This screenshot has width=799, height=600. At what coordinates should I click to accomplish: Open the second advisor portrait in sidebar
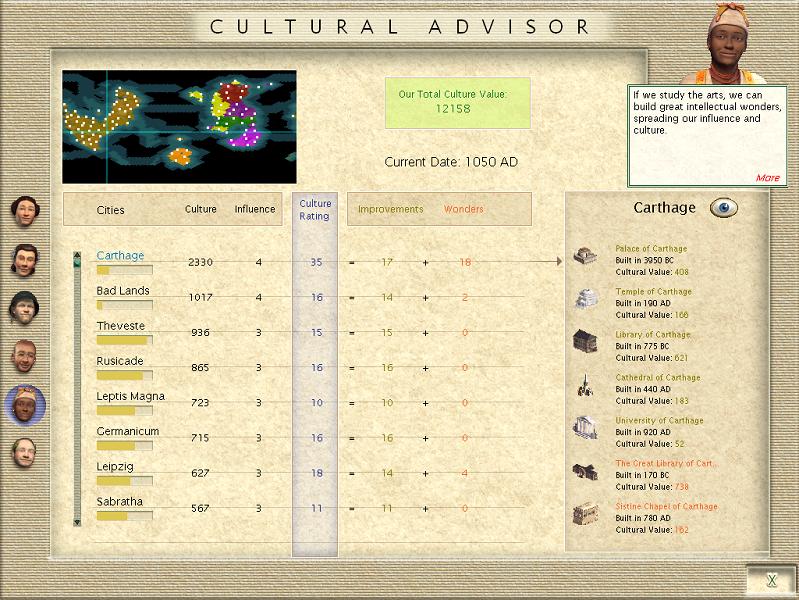tap(24, 259)
